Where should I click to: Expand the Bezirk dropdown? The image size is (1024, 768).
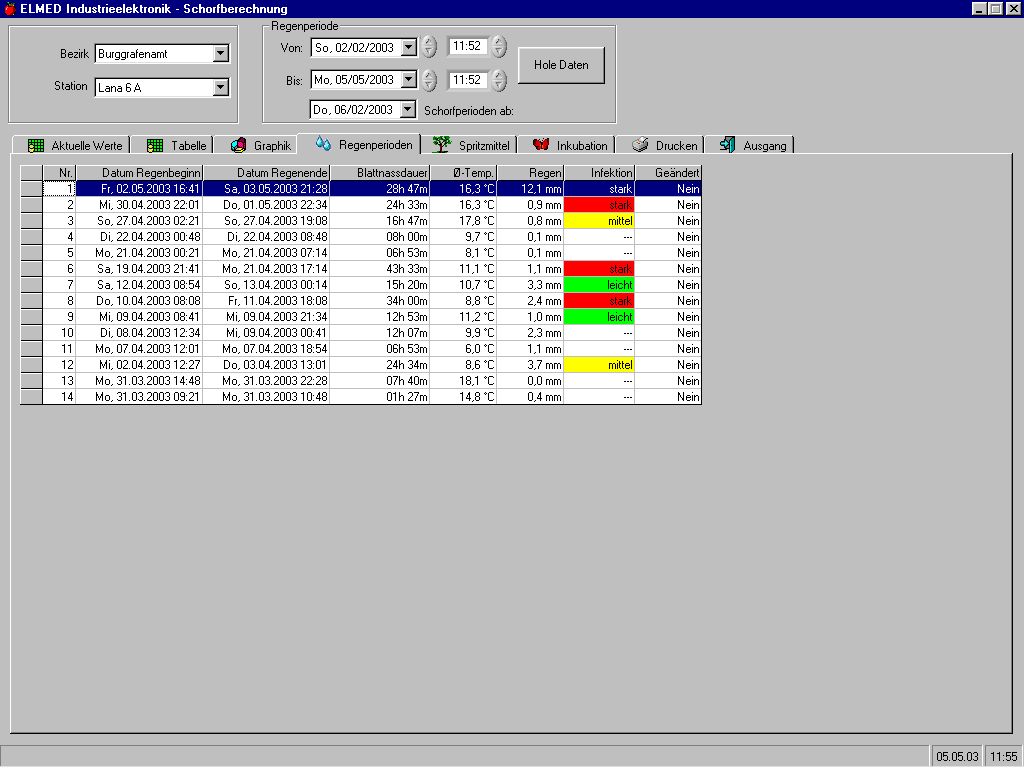pos(221,54)
